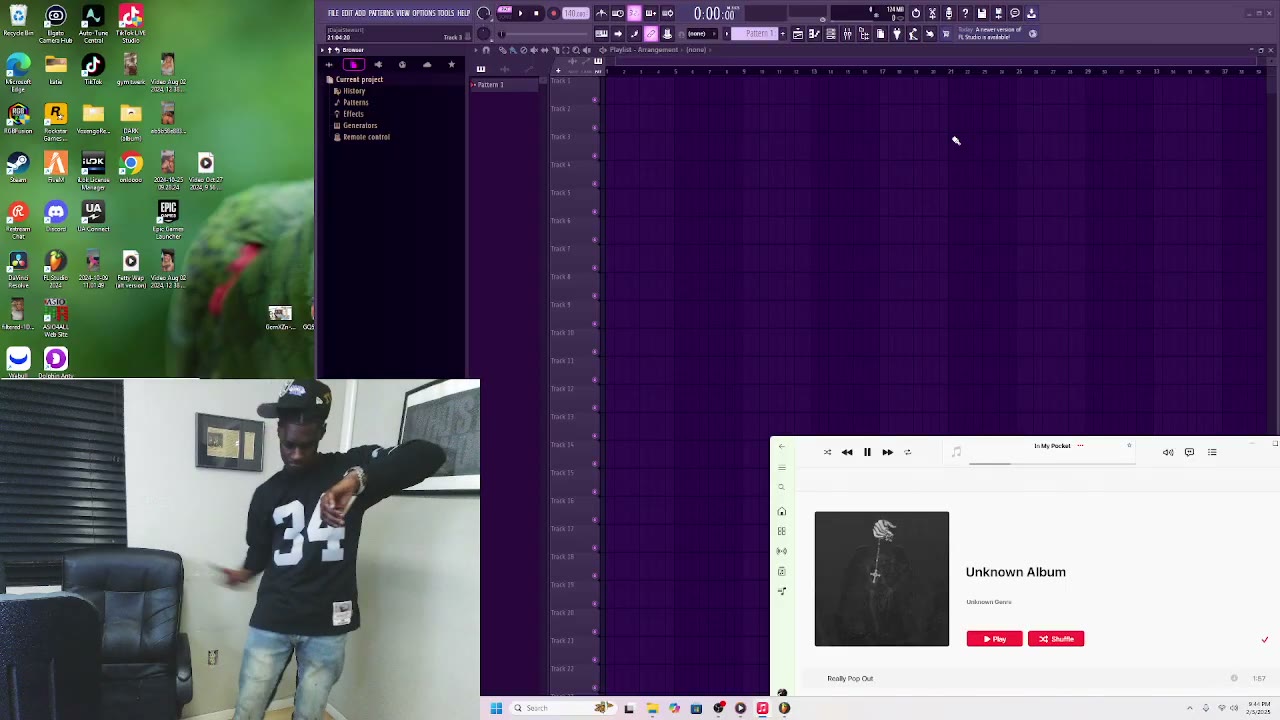Image resolution: width=1280 pixels, height=720 pixels.
Task: Click the red Shuffle button
Action: click(1056, 639)
